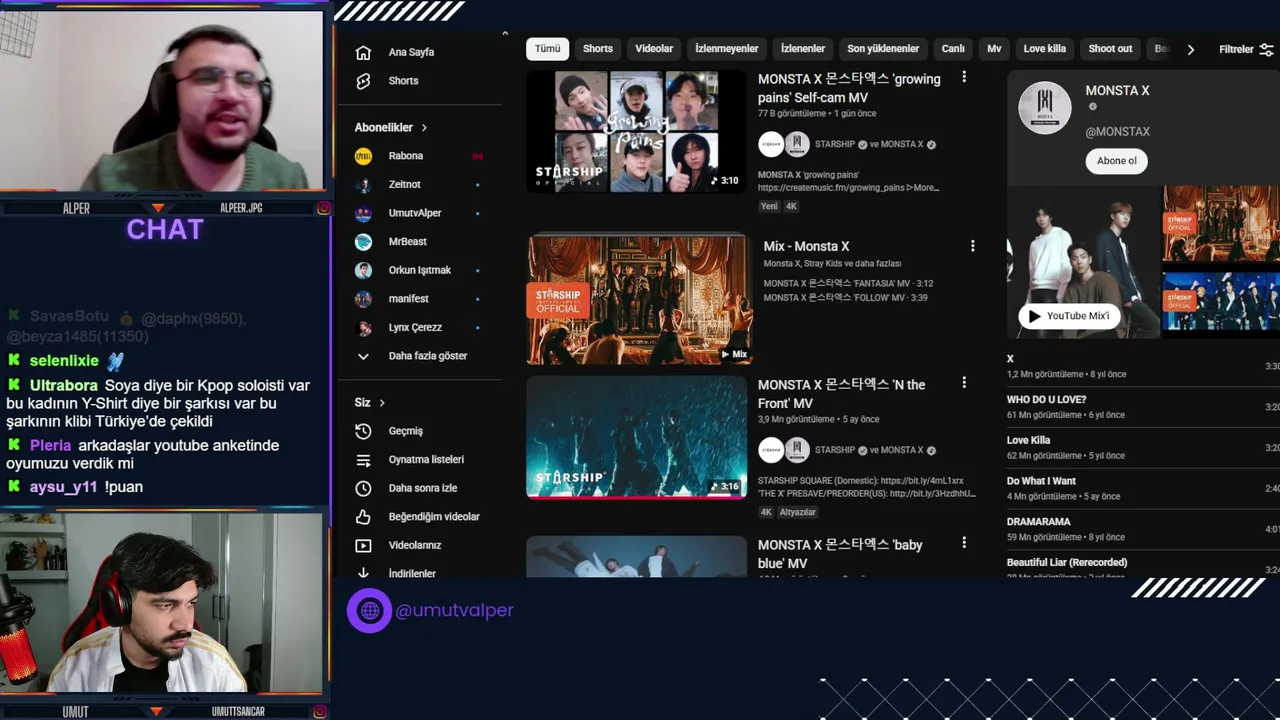
Task: Click Mix - Monsta X thumbnail
Action: pos(637,300)
